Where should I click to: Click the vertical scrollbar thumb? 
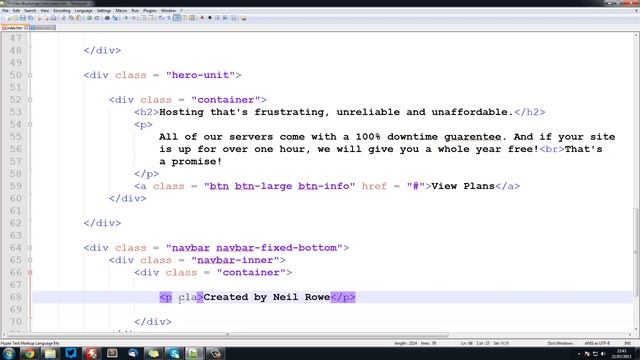[636, 252]
